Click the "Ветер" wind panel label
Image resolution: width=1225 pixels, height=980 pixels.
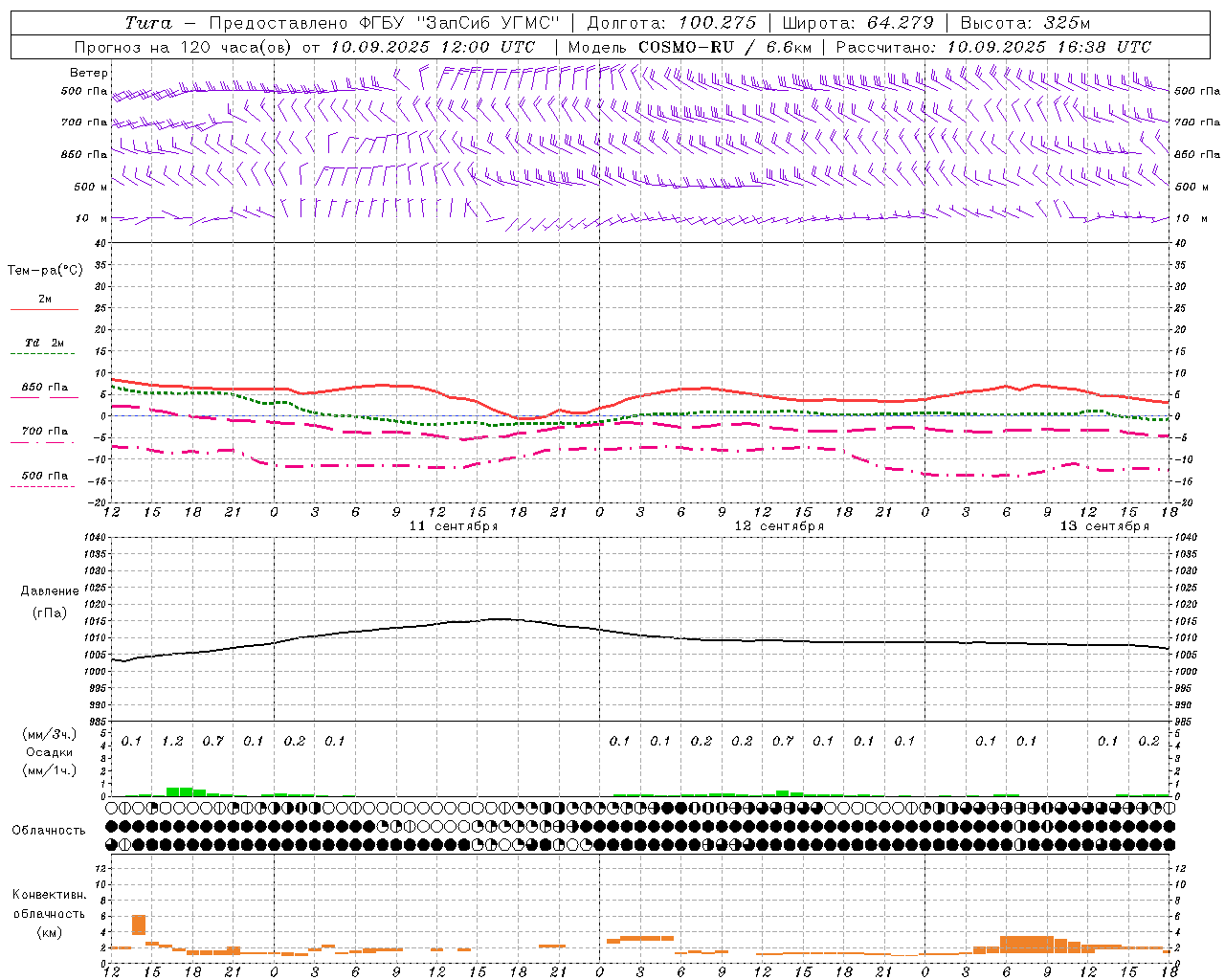[89, 73]
